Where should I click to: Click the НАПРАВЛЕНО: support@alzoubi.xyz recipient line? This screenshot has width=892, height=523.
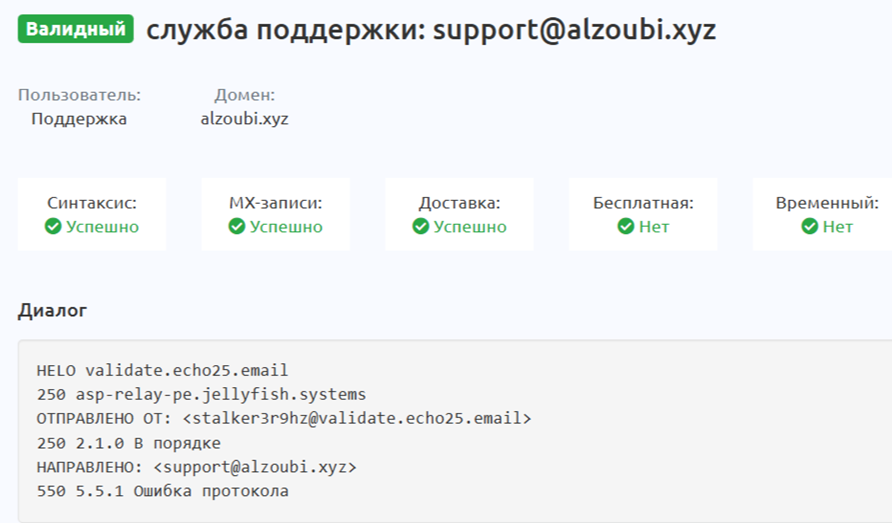pyautogui.click(x=196, y=467)
